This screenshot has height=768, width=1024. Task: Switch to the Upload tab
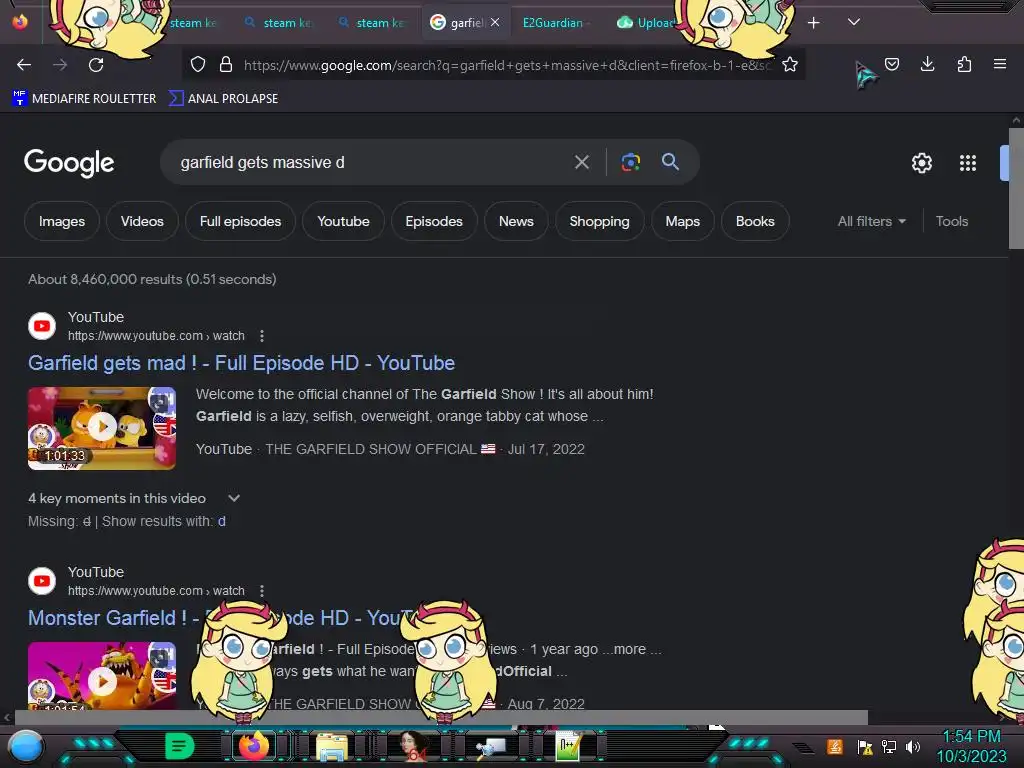pyautogui.click(x=646, y=23)
